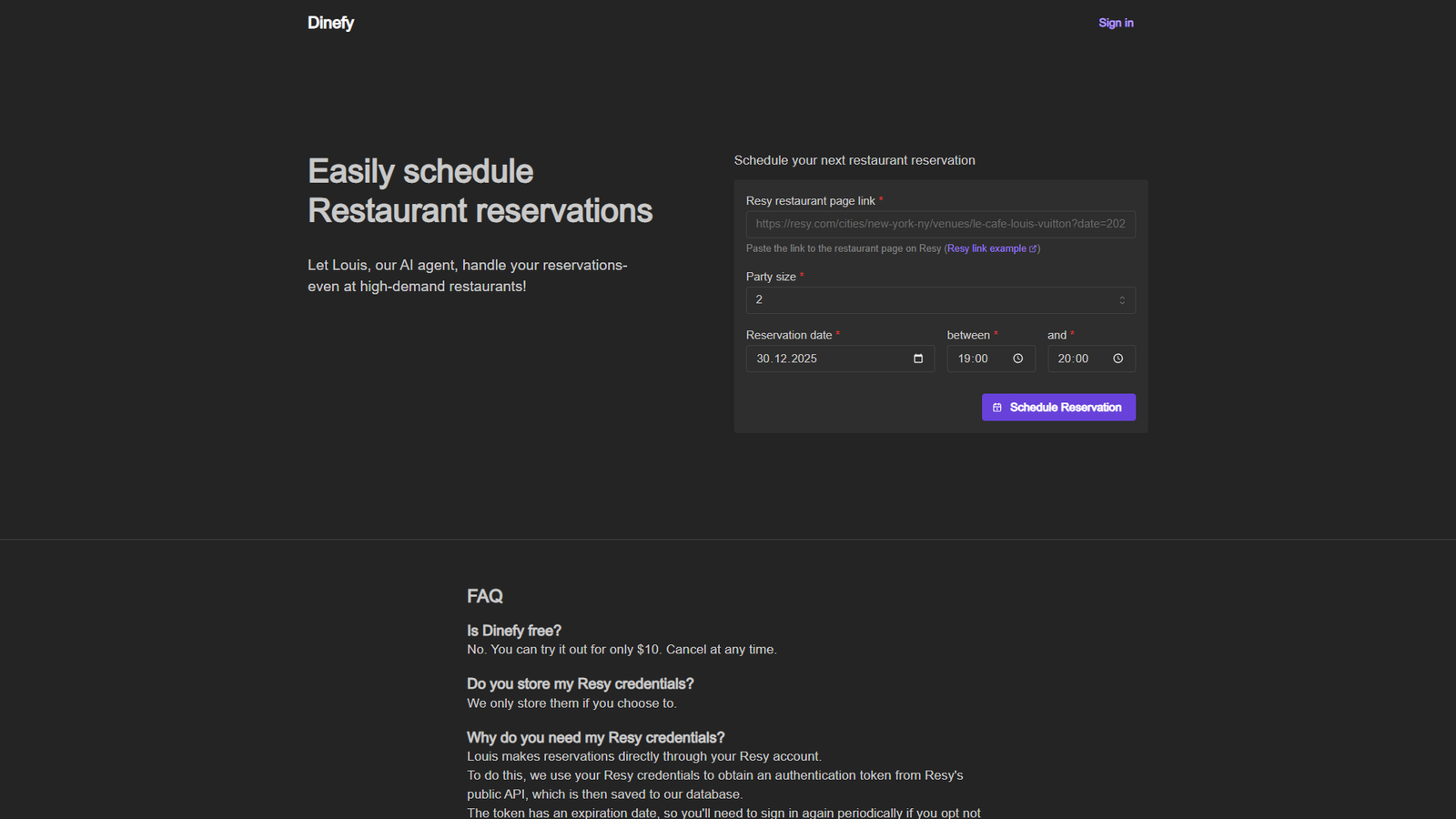Focus the Party size field showing 2

point(941,300)
